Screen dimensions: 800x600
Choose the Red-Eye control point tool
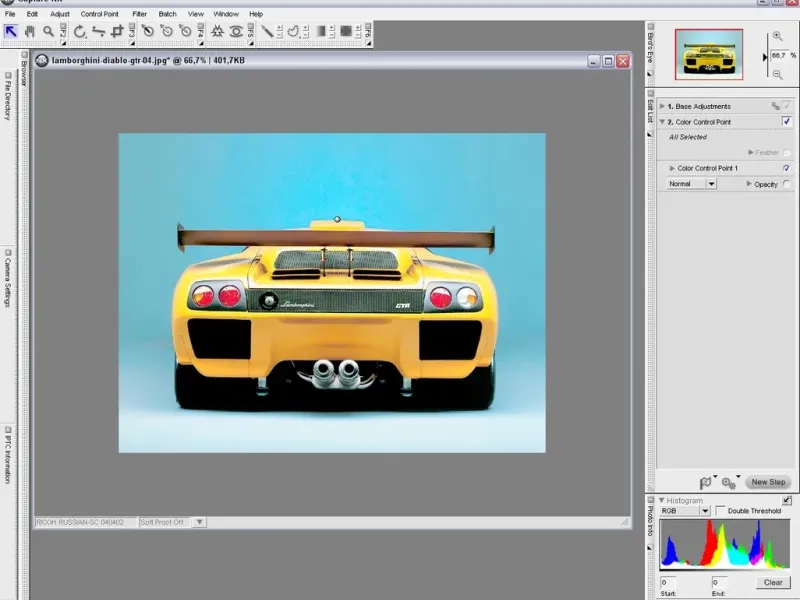point(238,31)
